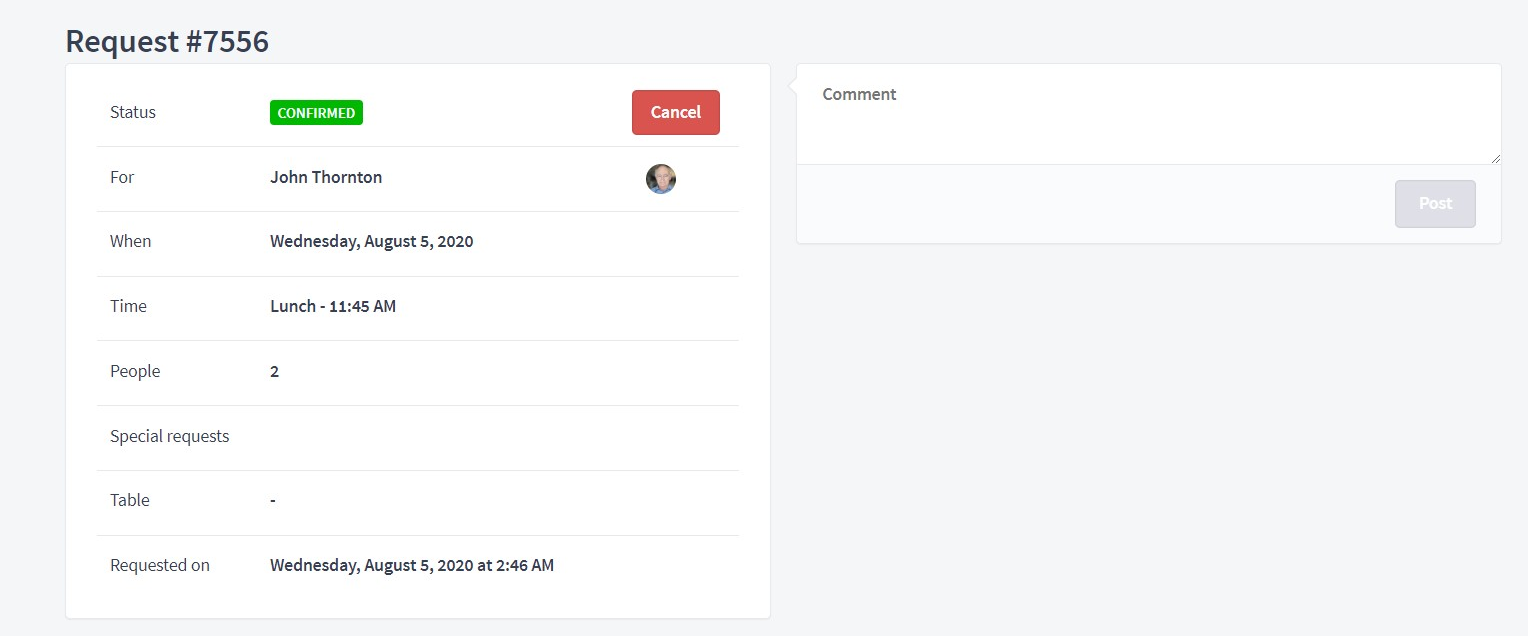The width and height of the screenshot is (1528, 636).
Task: Click the John Thornton name
Action: pos(326,177)
